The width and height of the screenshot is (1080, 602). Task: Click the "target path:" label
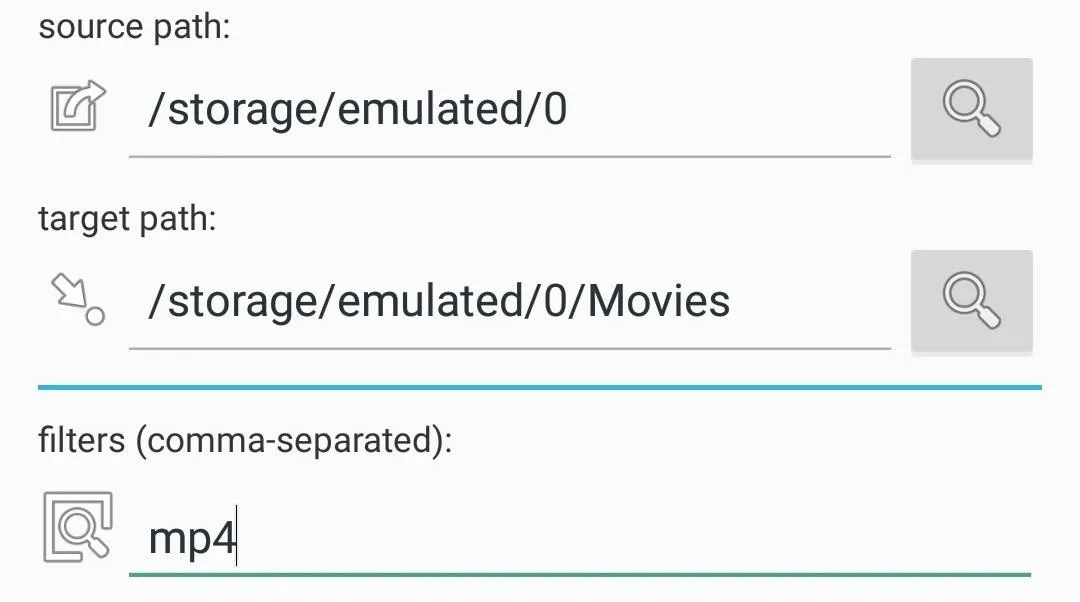pos(127,219)
